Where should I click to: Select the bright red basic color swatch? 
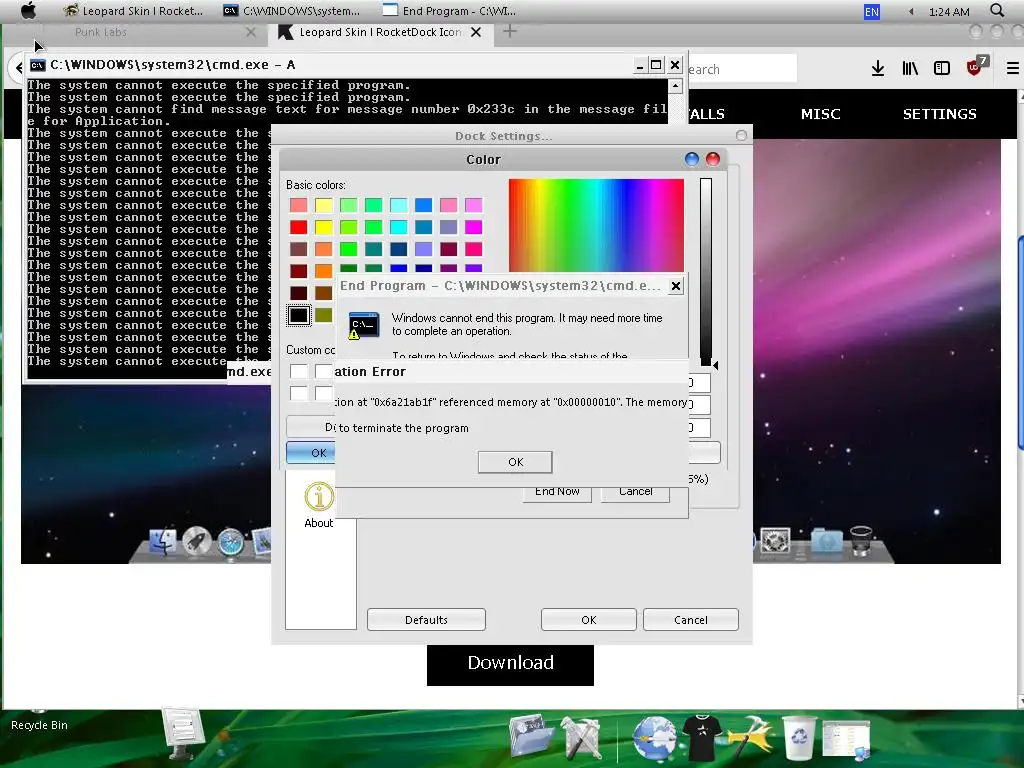[298, 227]
